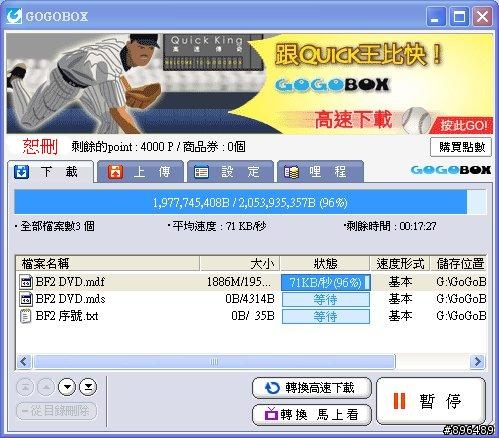Open the 設定 settings tab
The image size is (499, 438).
pos(230,172)
